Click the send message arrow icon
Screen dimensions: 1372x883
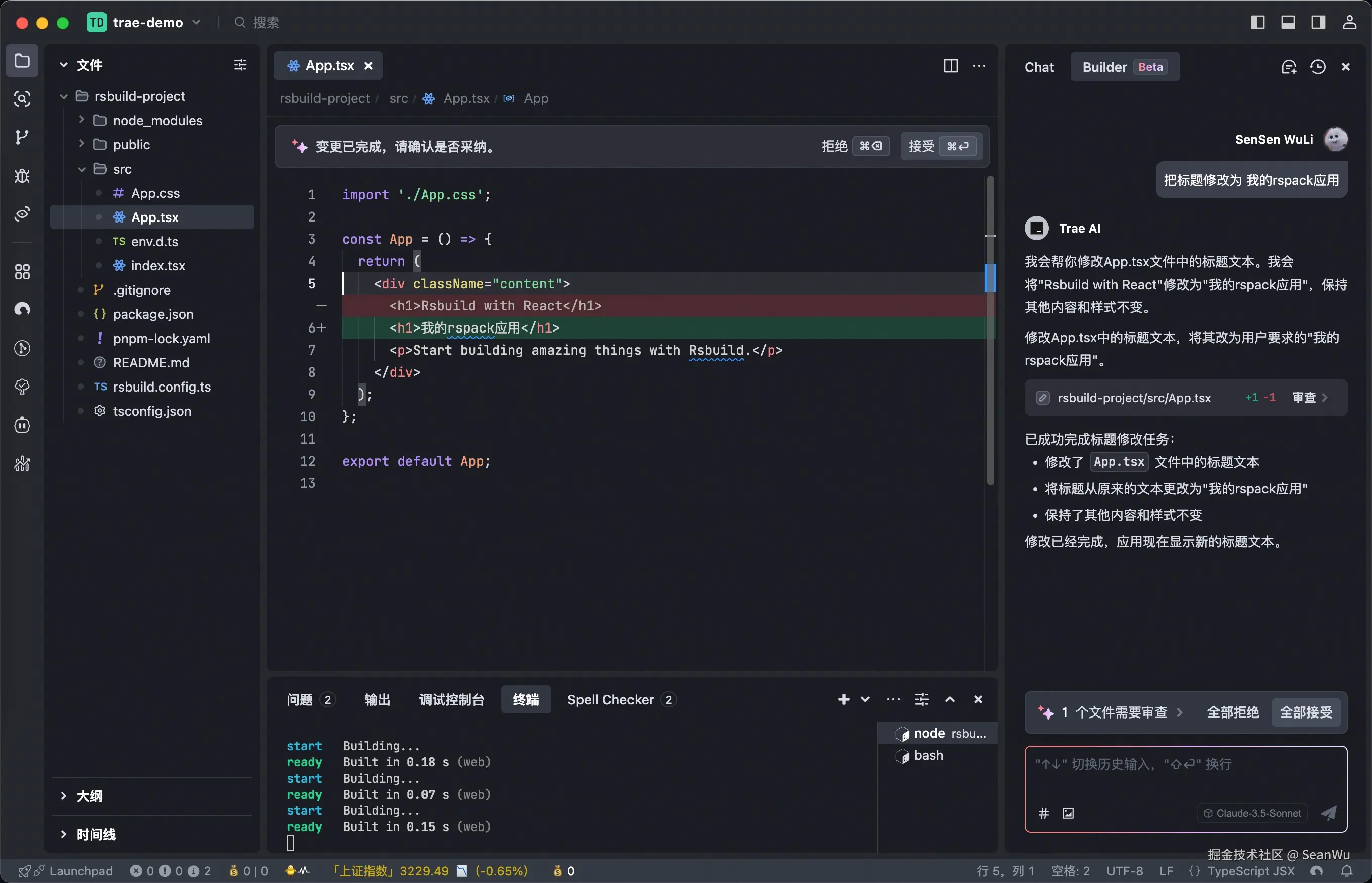tap(1329, 813)
